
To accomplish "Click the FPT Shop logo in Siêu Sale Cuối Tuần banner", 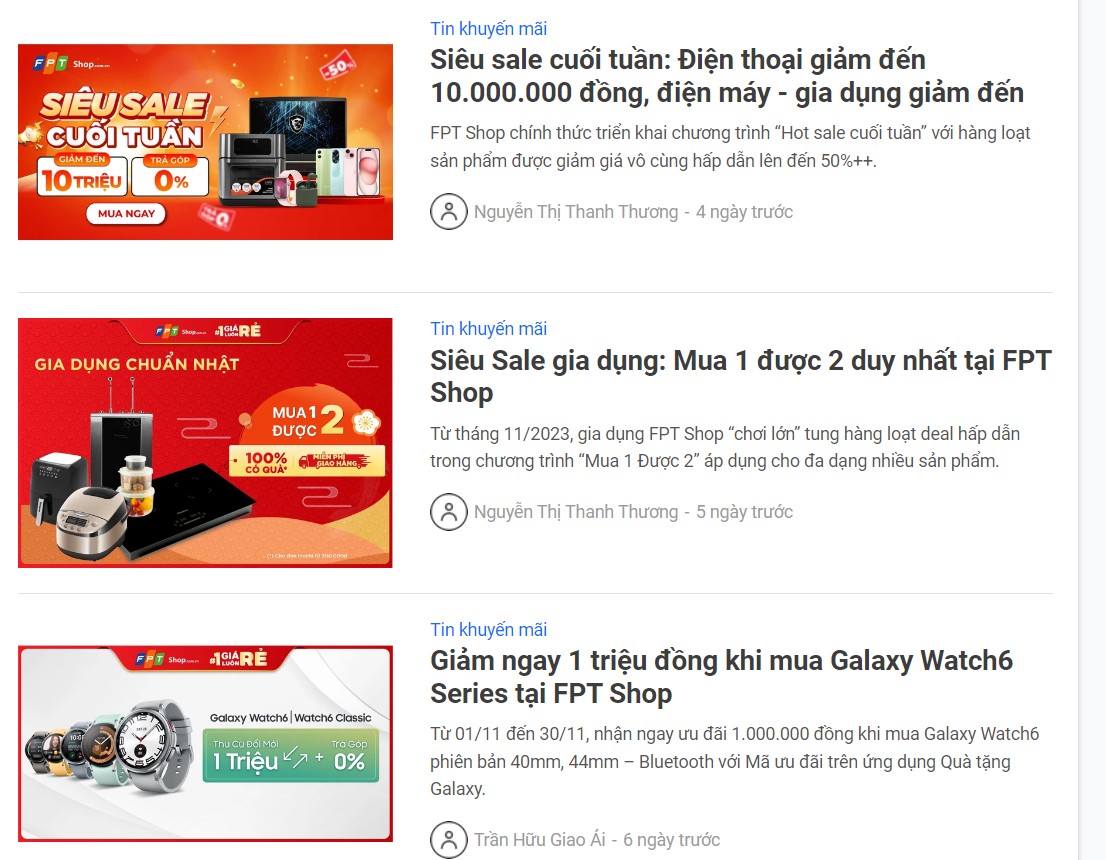I will click(71, 63).
